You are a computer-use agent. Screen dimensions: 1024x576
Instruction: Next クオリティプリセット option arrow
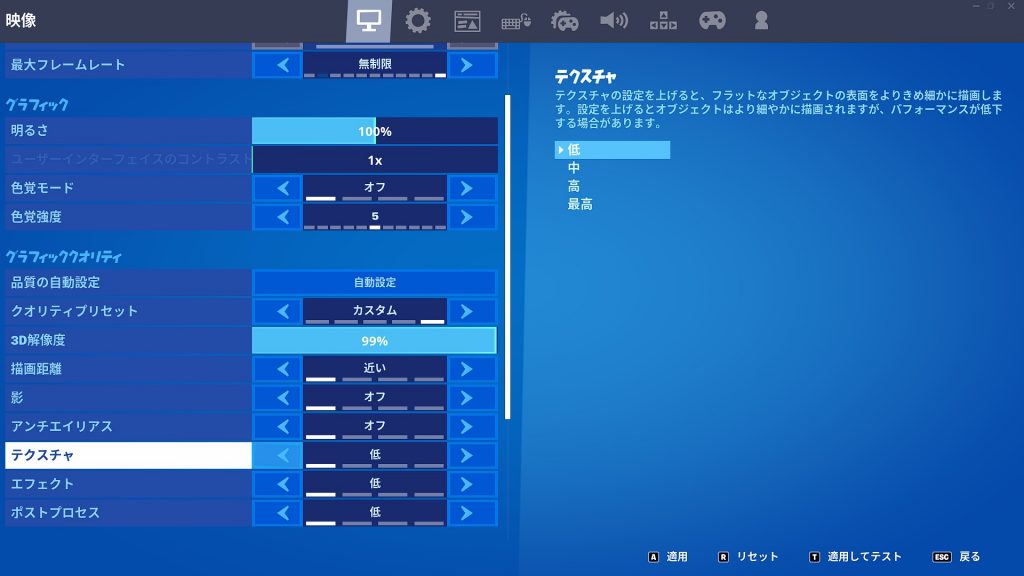click(x=472, y=311)
